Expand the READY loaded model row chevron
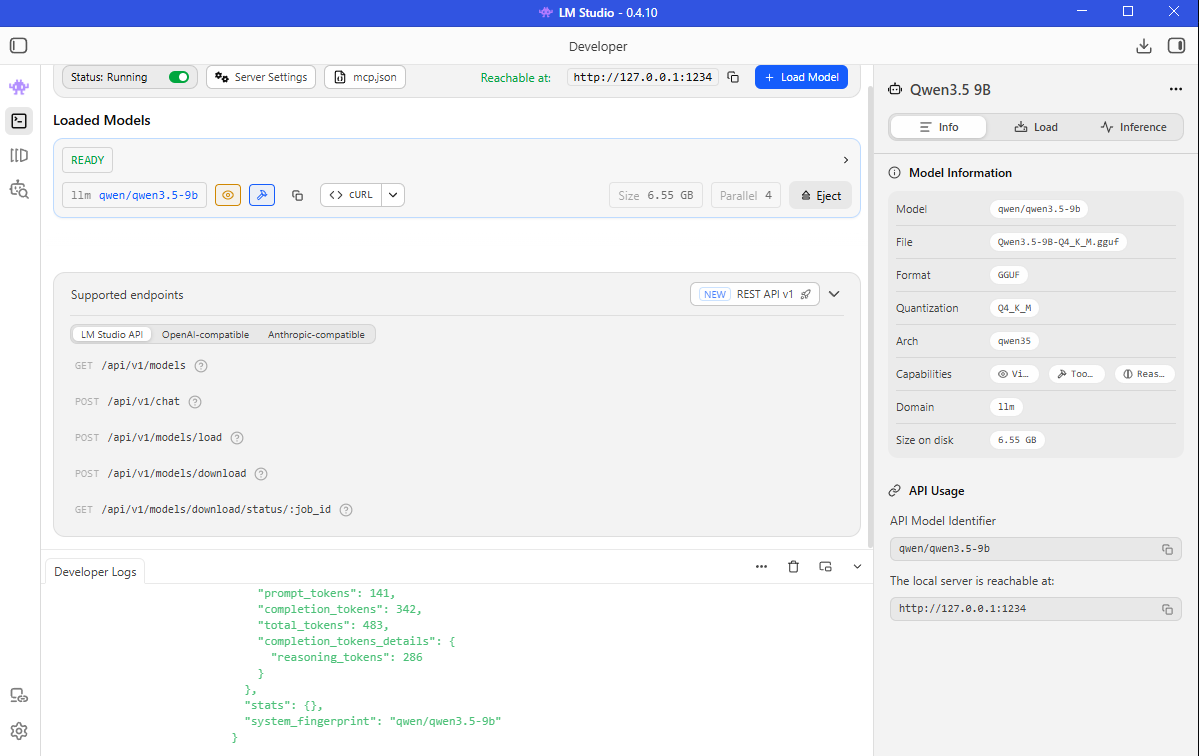Screen dimensions: 1199x756 pyautogui.click(x=845, y=160)
